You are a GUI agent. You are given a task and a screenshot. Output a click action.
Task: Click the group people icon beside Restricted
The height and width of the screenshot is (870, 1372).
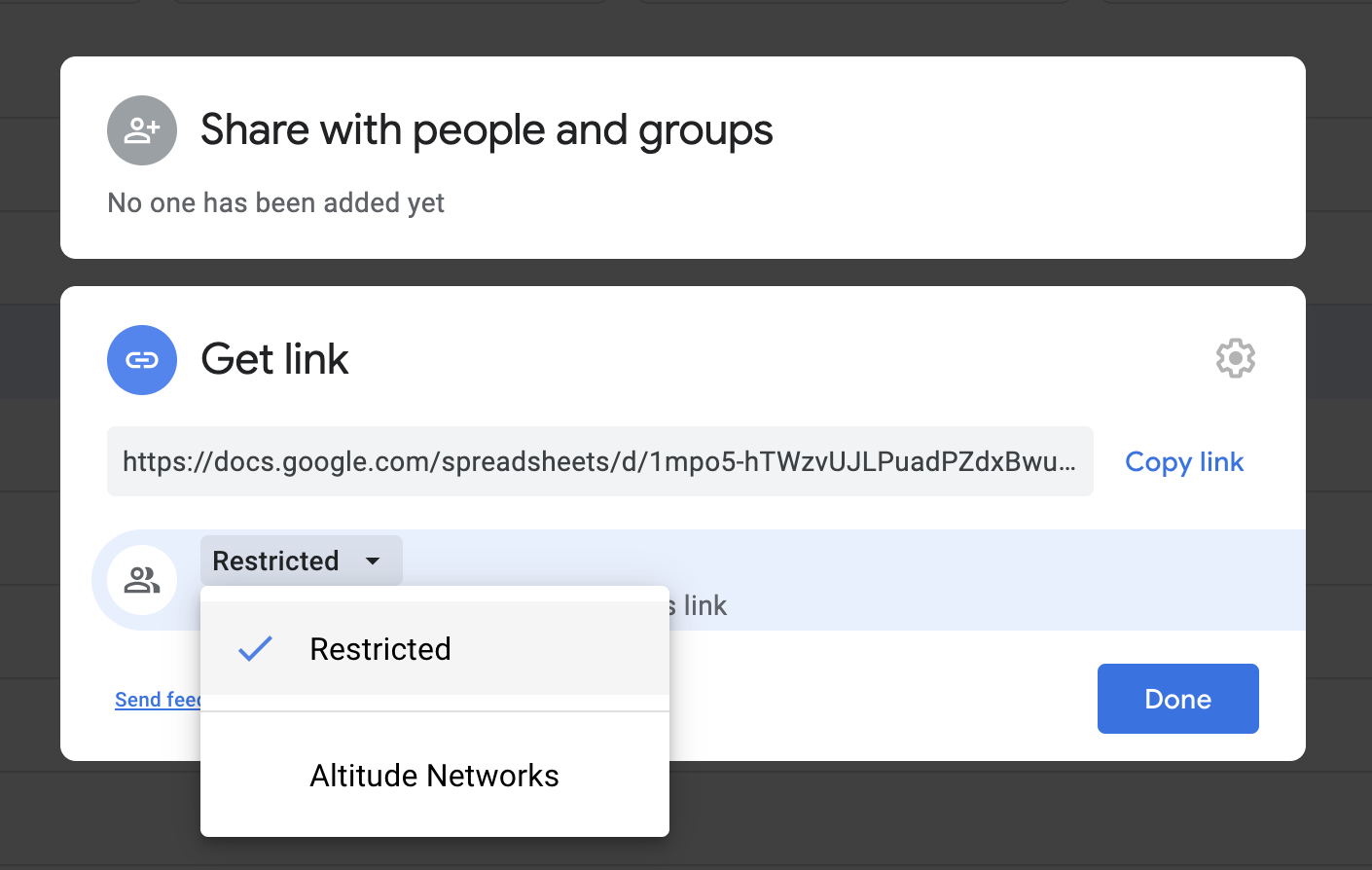(x=142, y=580)
